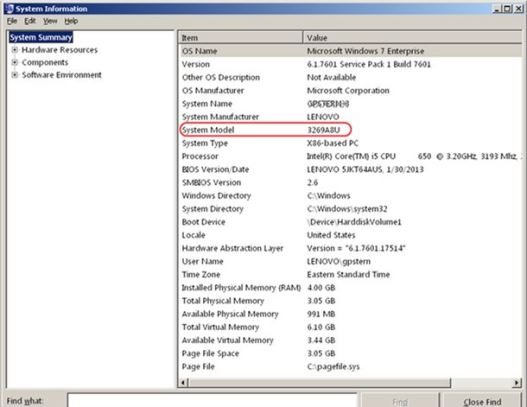
Task: Select the Hardware Resources tree item
Action: 59,50
